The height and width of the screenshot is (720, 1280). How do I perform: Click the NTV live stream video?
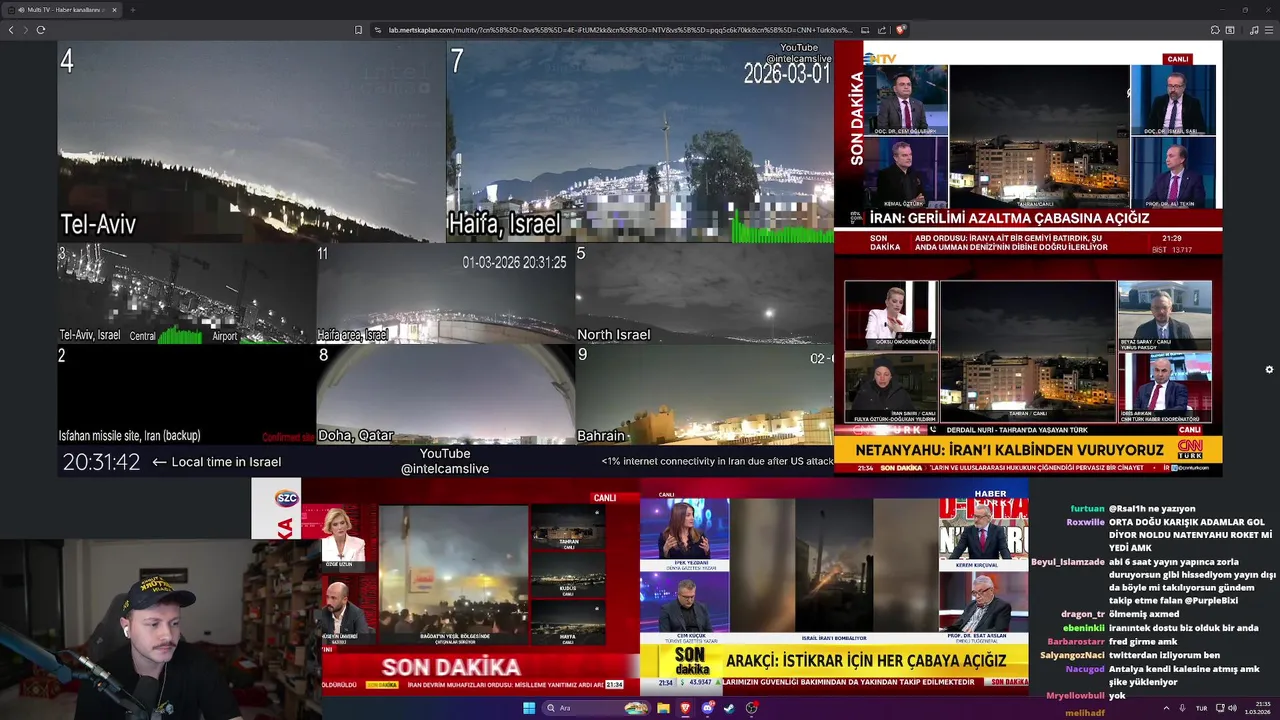[1028, 148]
